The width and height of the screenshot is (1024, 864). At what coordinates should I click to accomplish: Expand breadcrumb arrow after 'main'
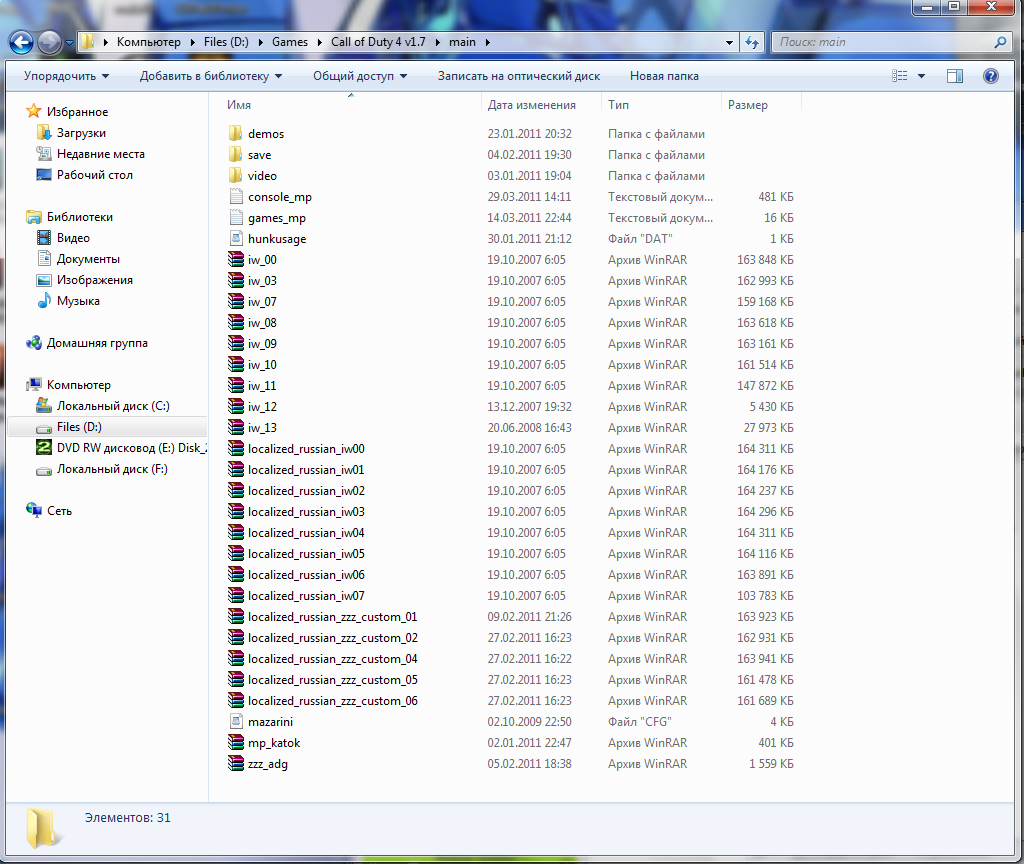487,42
